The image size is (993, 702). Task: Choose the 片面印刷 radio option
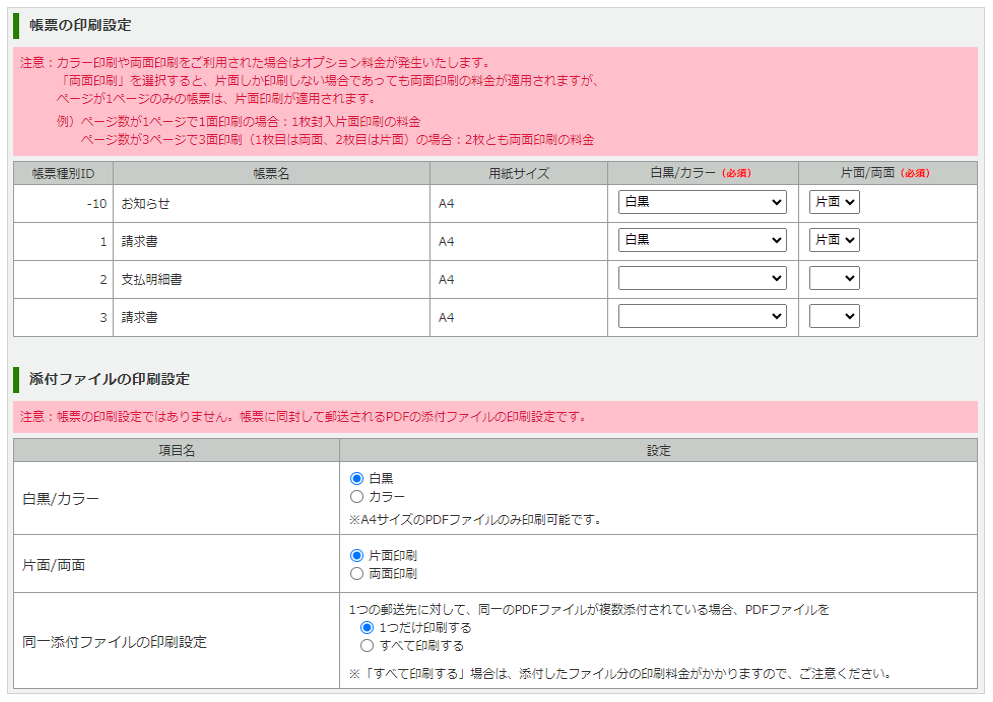(x=356, y=556)
